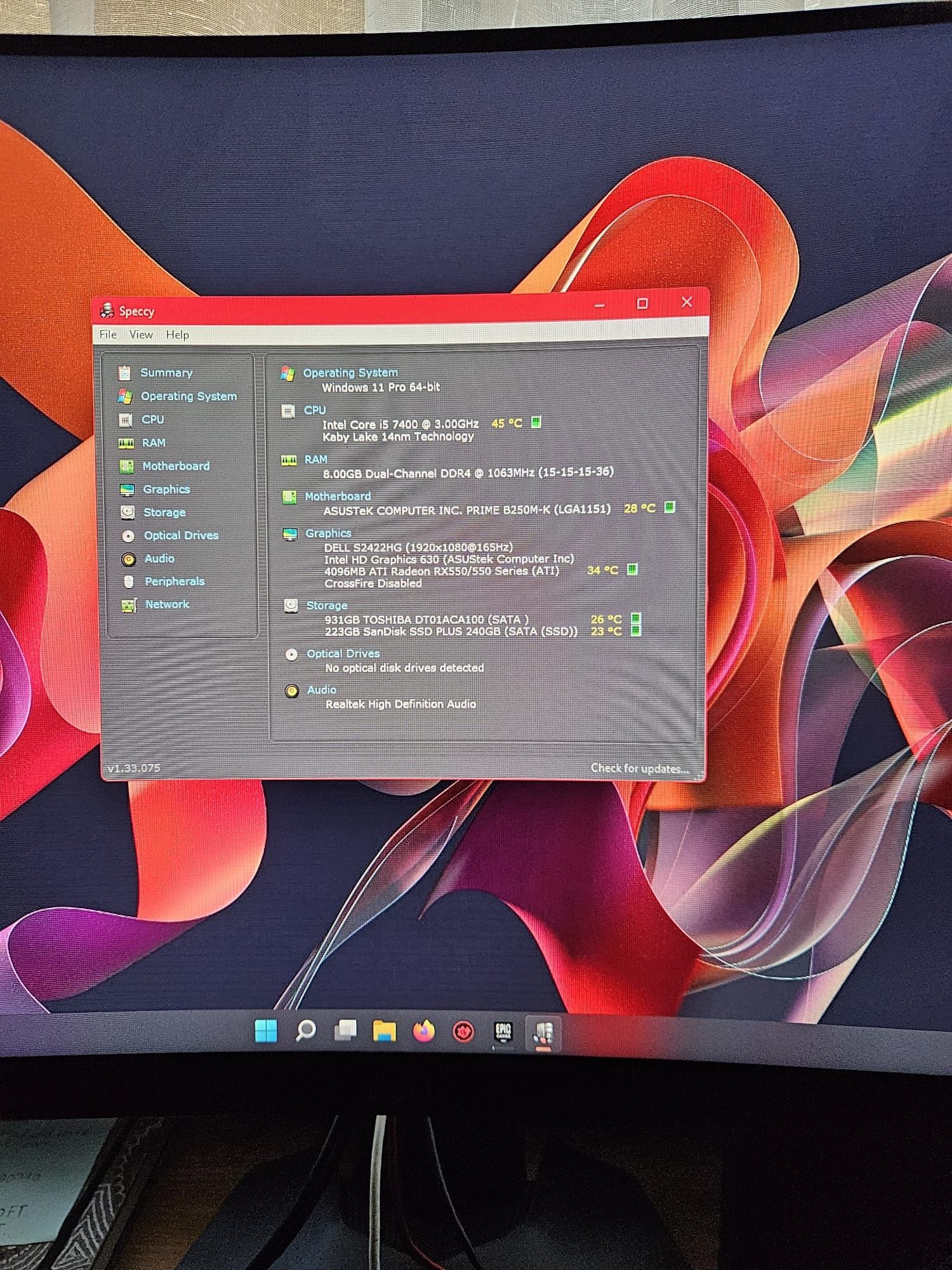Select Operating System icon in sidebar
This screenshot has height=1270, width=952.
coord(125,397)
